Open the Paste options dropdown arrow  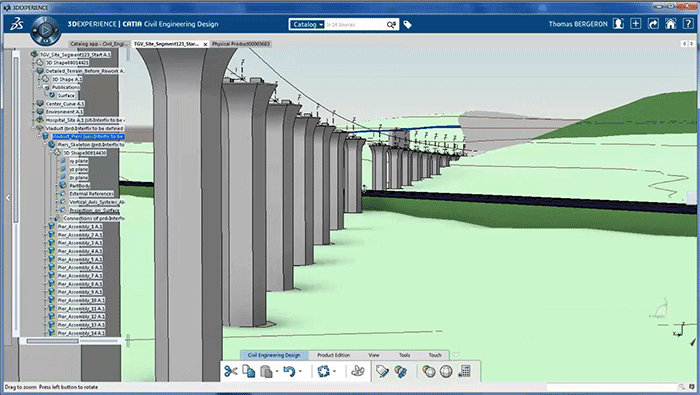(x=277, y=371)
